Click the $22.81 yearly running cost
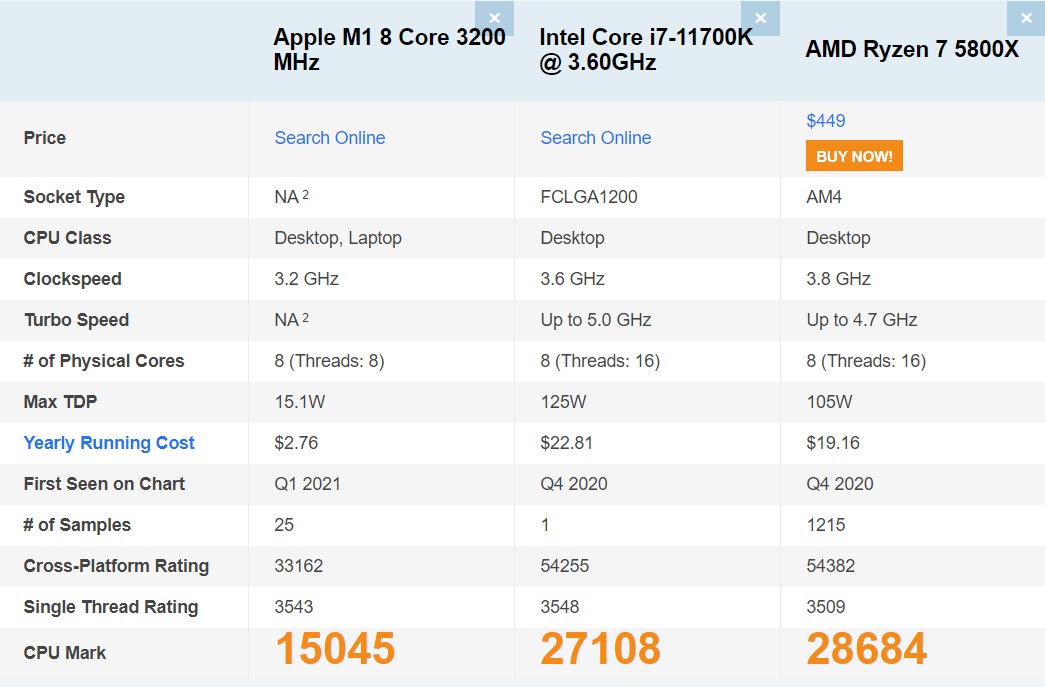 pos(566,443)
